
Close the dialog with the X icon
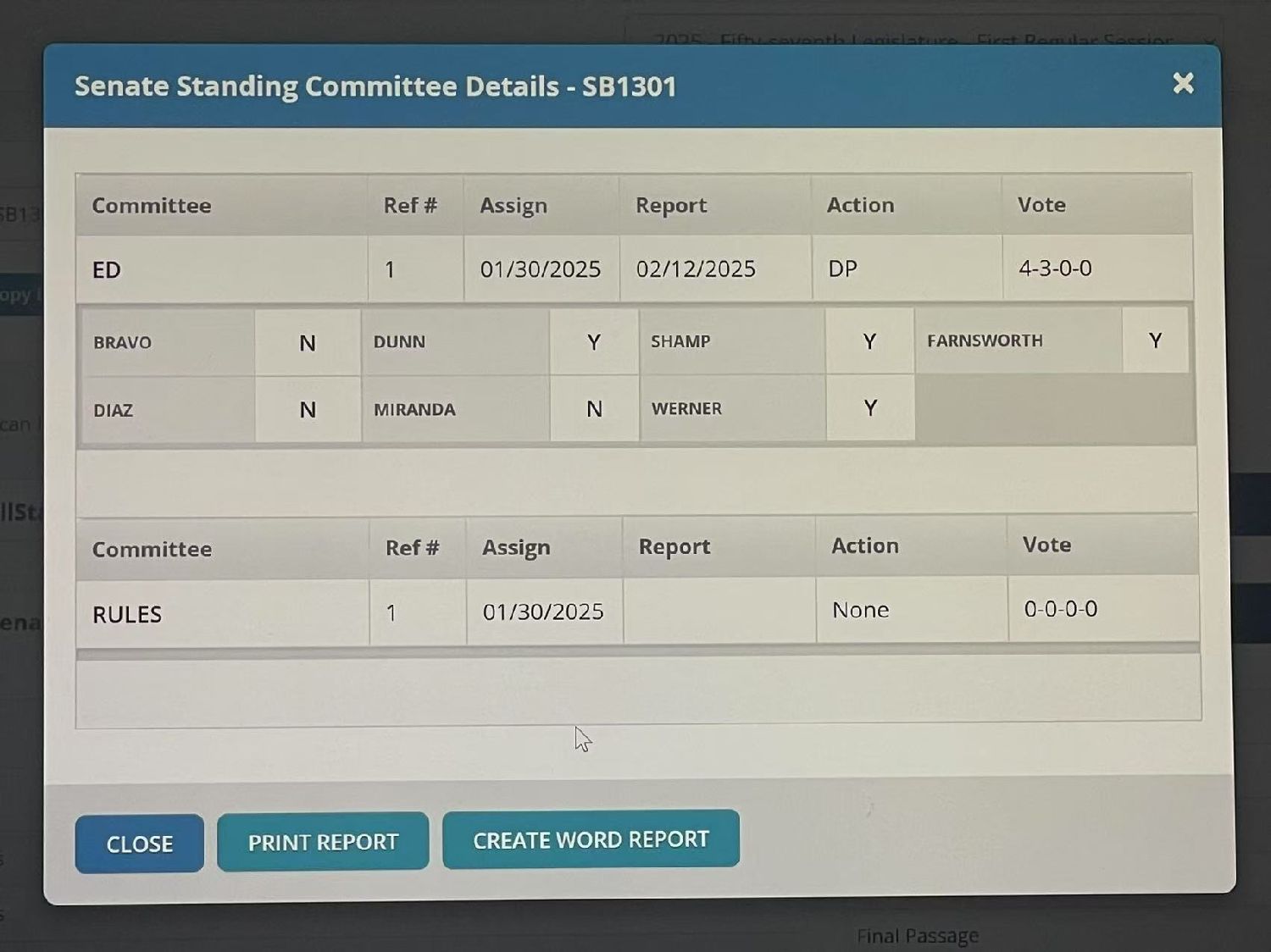click(1183, 83)
